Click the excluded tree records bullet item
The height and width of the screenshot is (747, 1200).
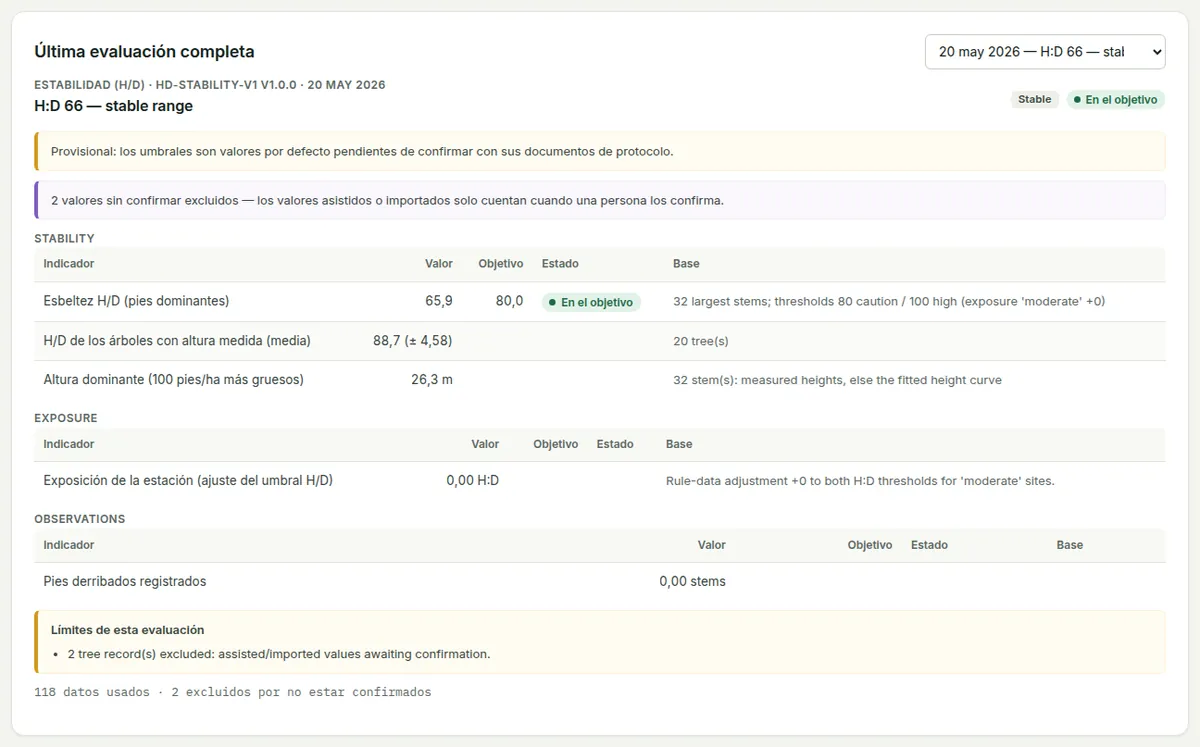tap(279, 654)
